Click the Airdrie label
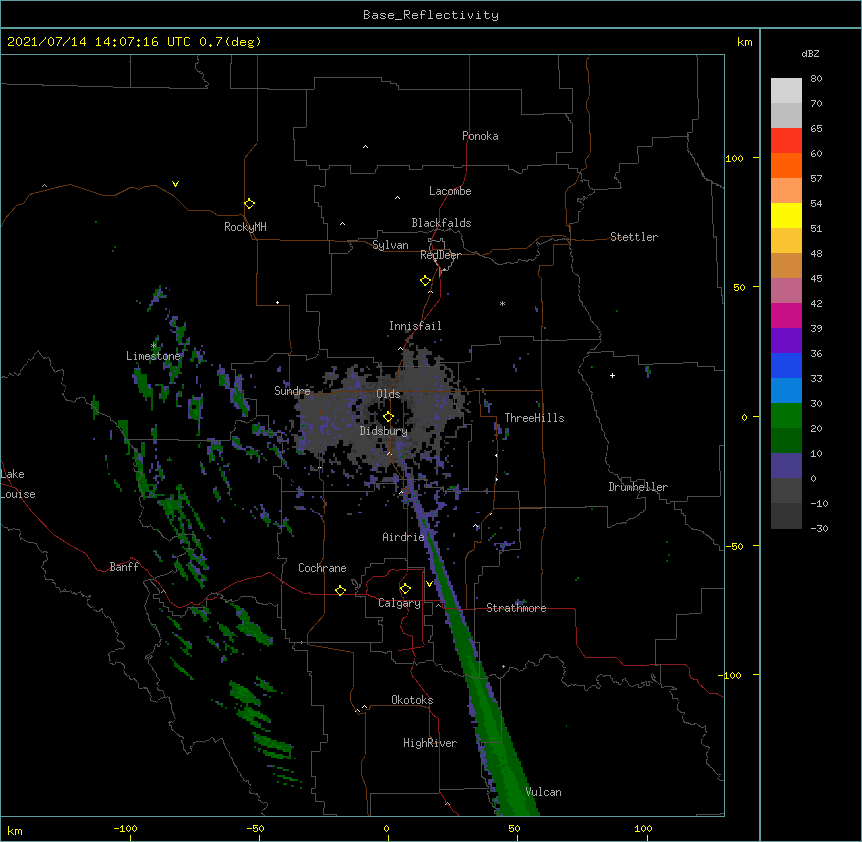 pyautogui.click(x=403, y=537)
